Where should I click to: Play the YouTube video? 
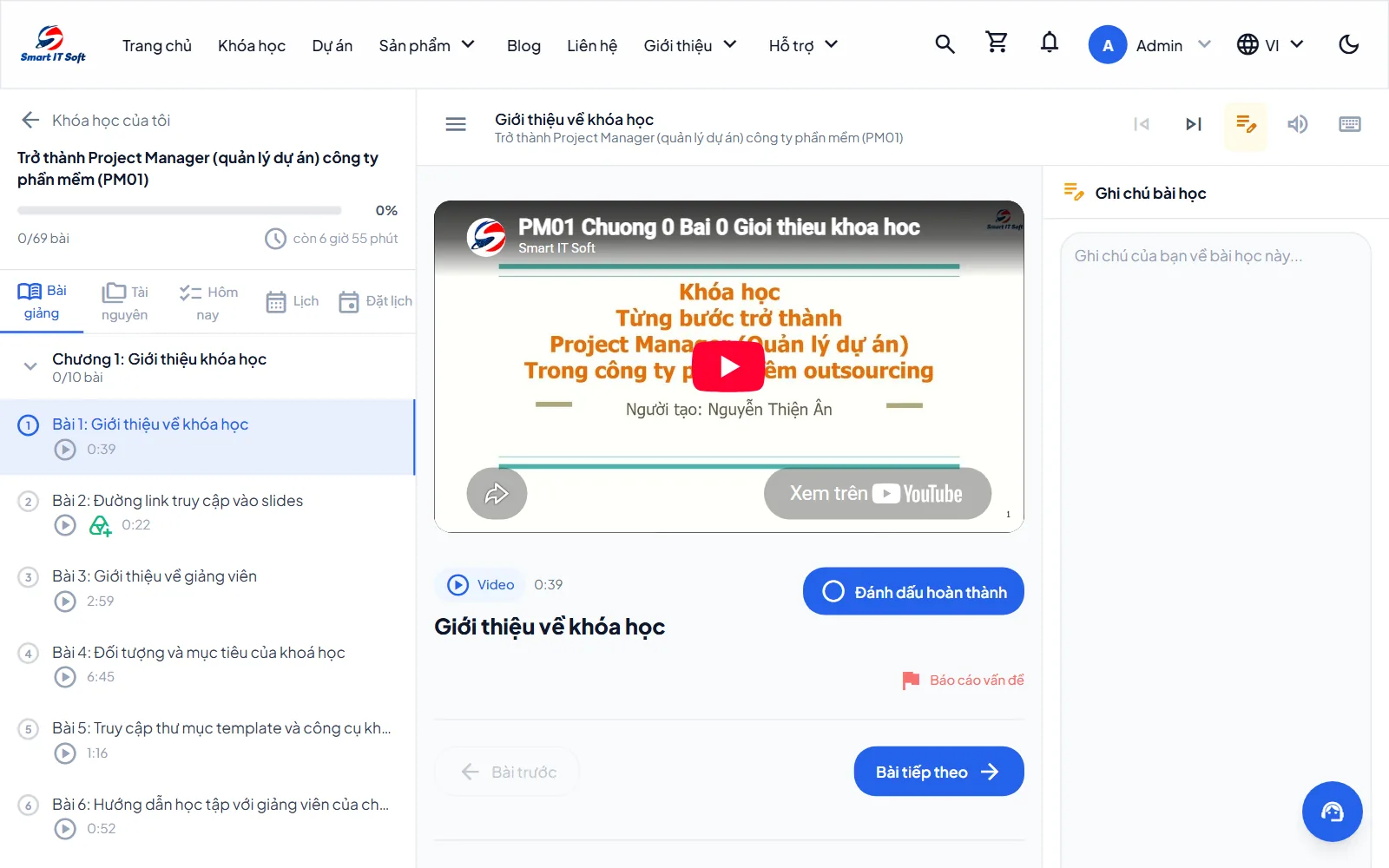pos(728,366)
